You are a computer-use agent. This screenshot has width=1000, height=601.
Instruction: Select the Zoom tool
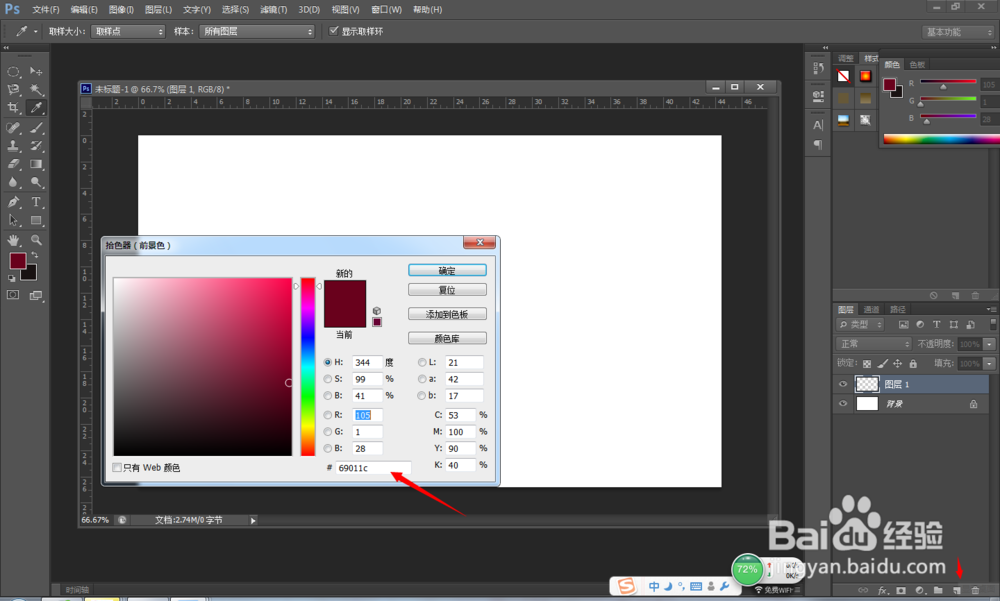(36, 241)
